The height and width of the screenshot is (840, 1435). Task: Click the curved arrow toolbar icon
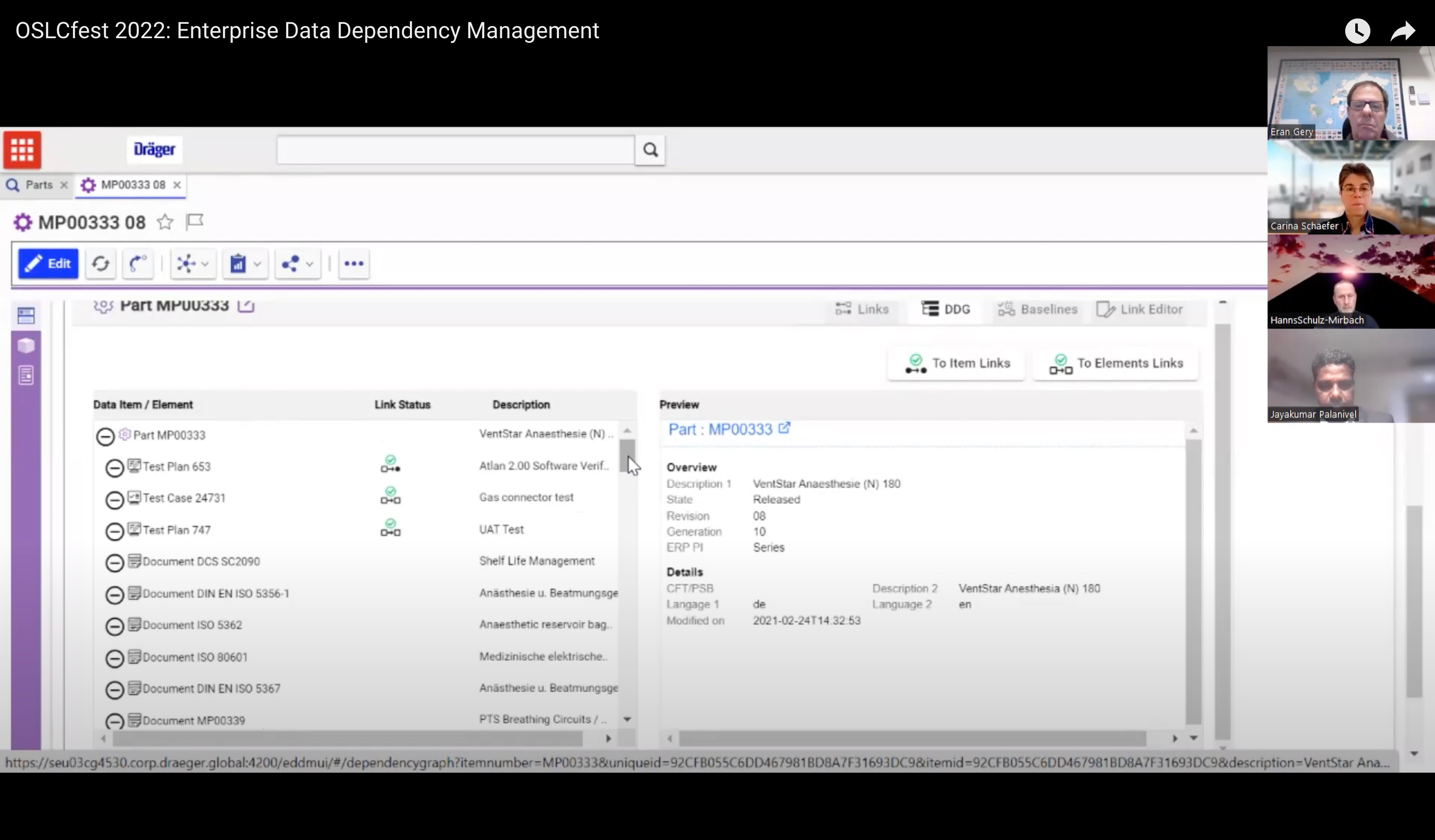(138, 263)
